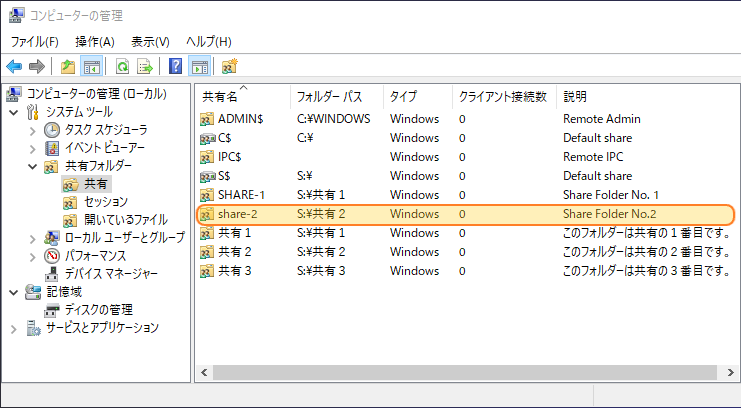The width and height of the screenshot is (741, 408).
Task: Click the blue Help question mark icon
Action: click(175, 67)
